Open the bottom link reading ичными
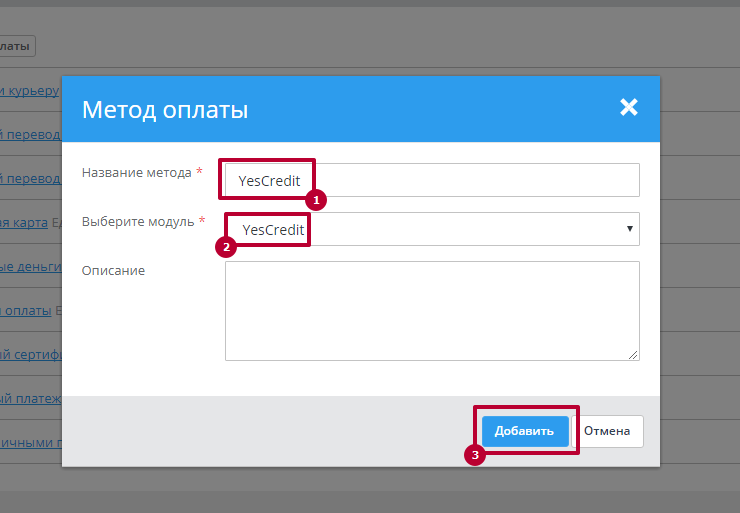 [x=30, y=443]
